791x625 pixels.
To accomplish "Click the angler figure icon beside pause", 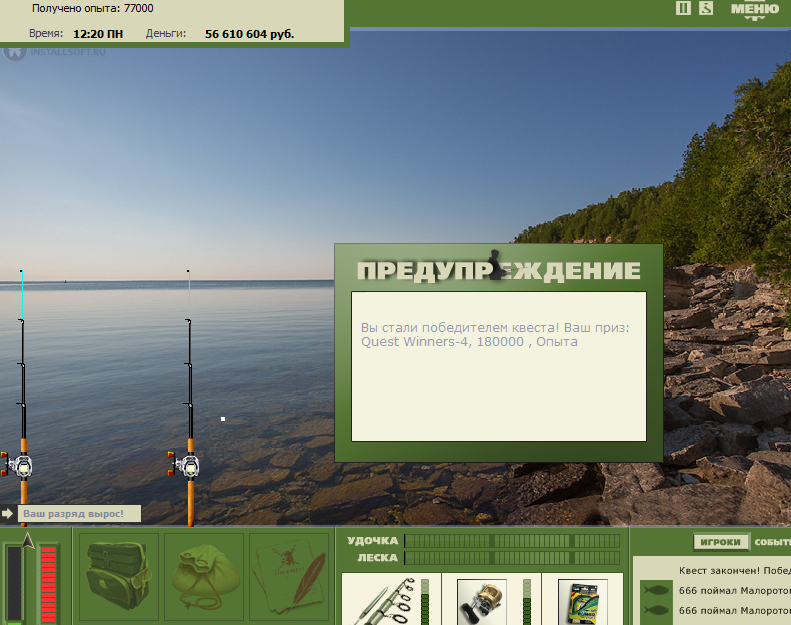I will [x=706, y=8].
